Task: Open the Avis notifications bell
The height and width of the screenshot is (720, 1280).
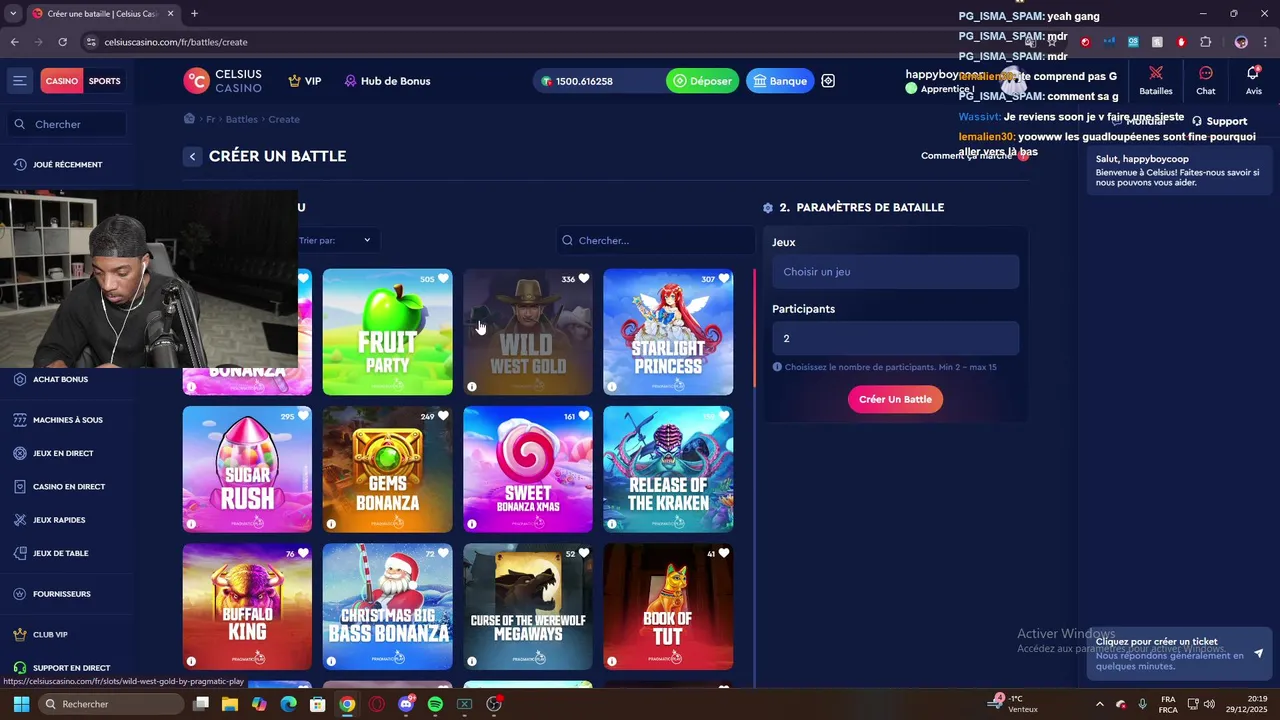Action: click(1253, 81)
